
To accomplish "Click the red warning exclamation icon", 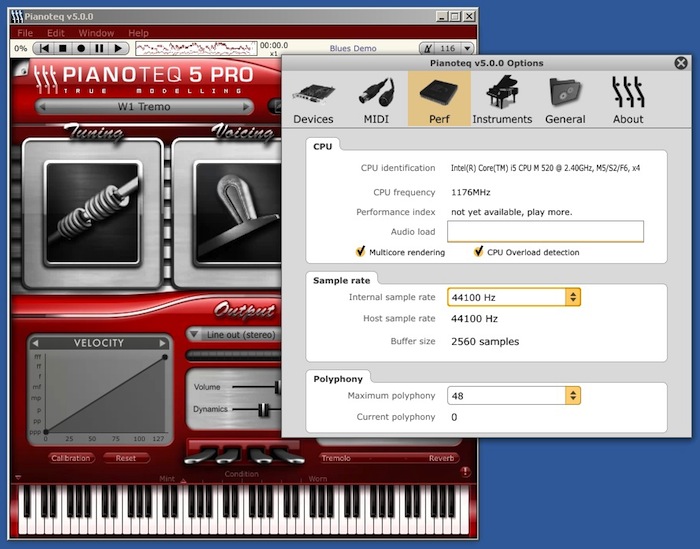I will 465,471.
